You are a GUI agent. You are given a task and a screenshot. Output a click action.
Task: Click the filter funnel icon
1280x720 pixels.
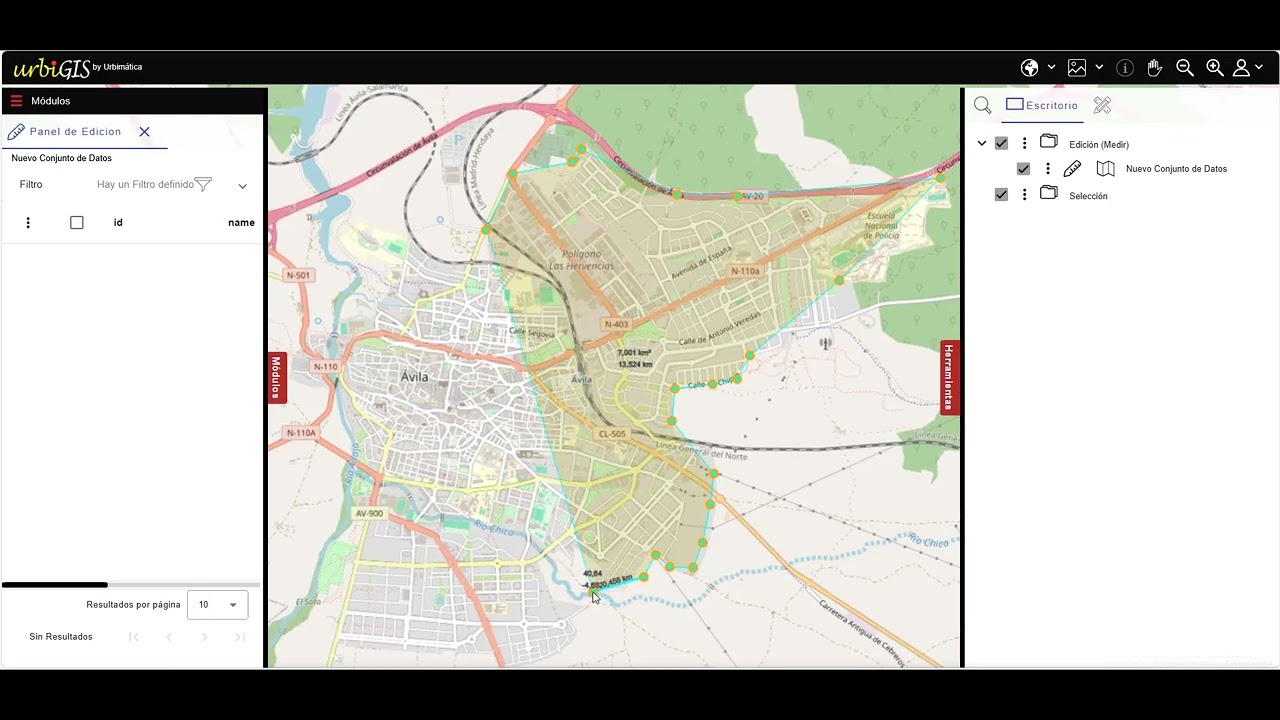[x=203, y=184]
